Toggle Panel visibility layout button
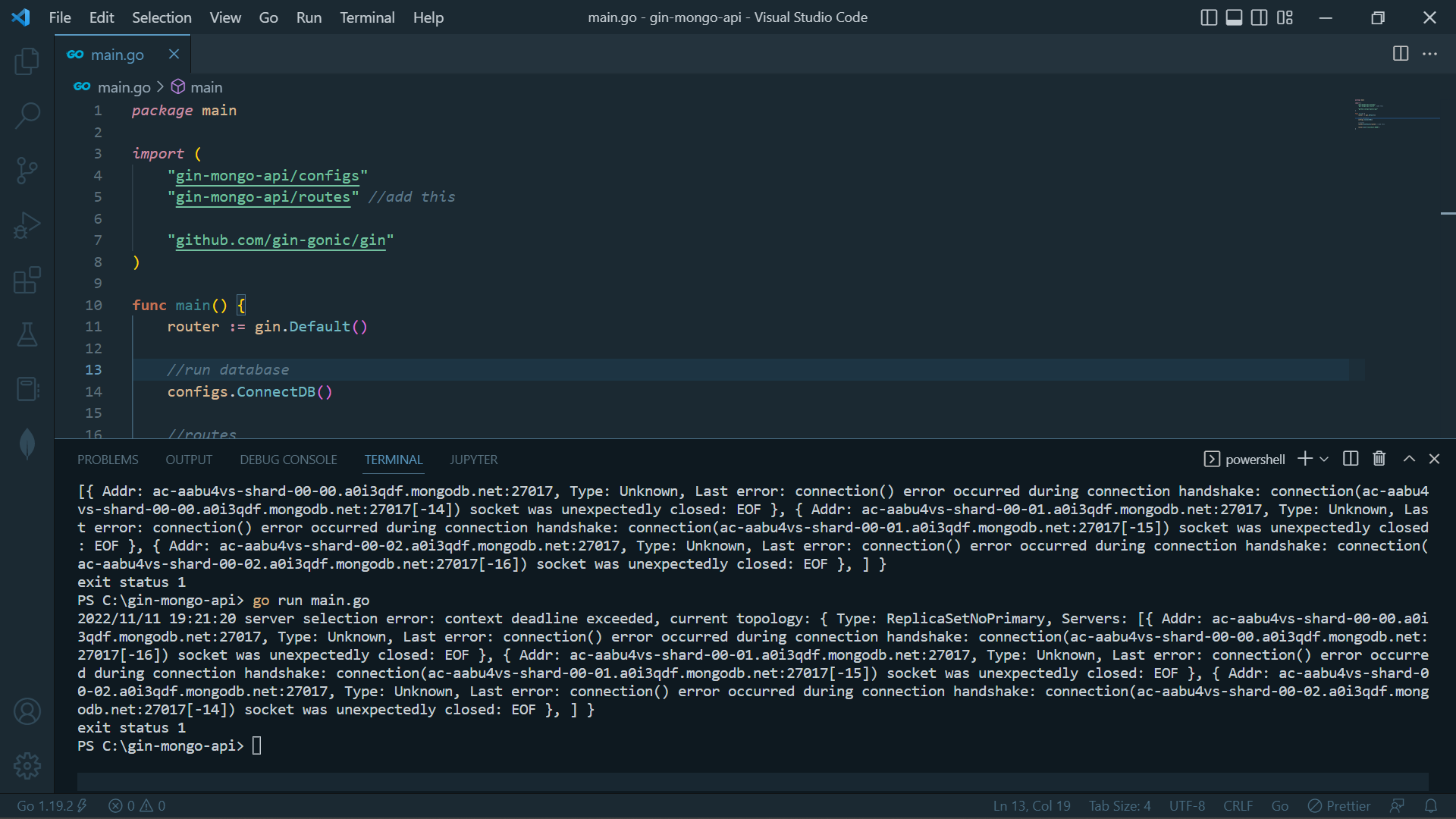This screenshot has height=819, width=1456. (1234, 17)
